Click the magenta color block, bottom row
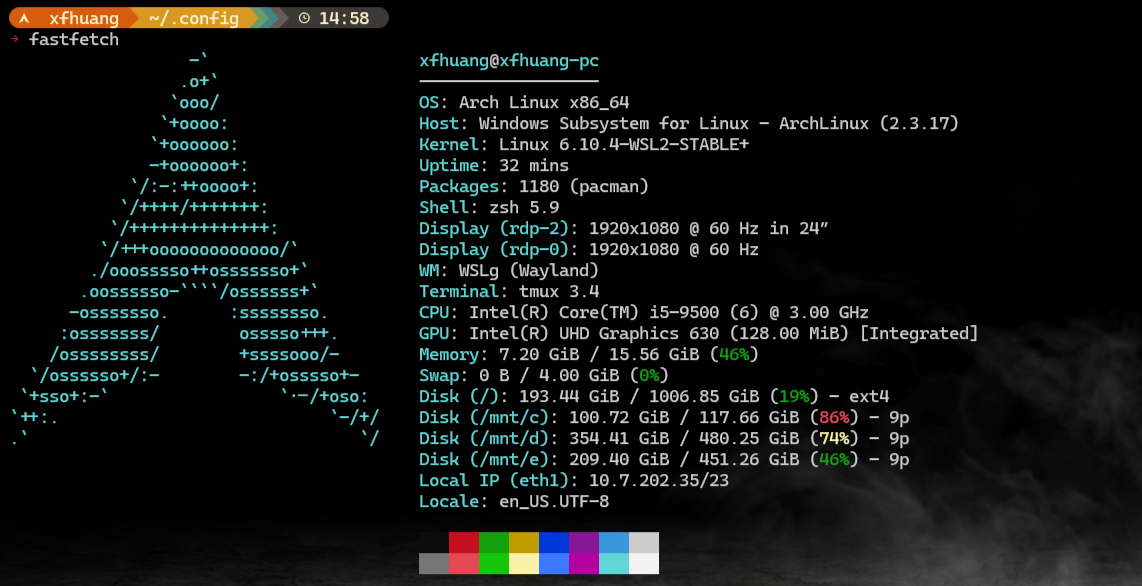 click(583, 563)
